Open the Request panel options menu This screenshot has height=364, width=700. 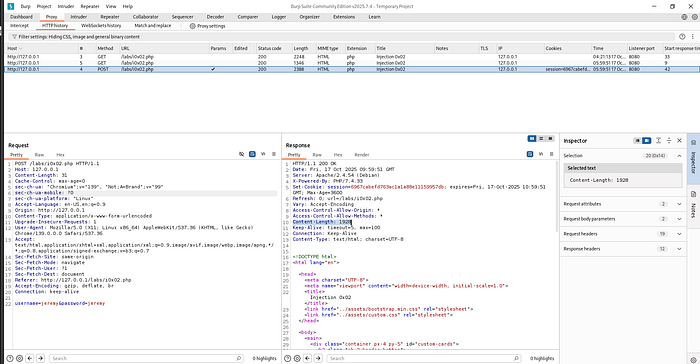coord(274,154)
